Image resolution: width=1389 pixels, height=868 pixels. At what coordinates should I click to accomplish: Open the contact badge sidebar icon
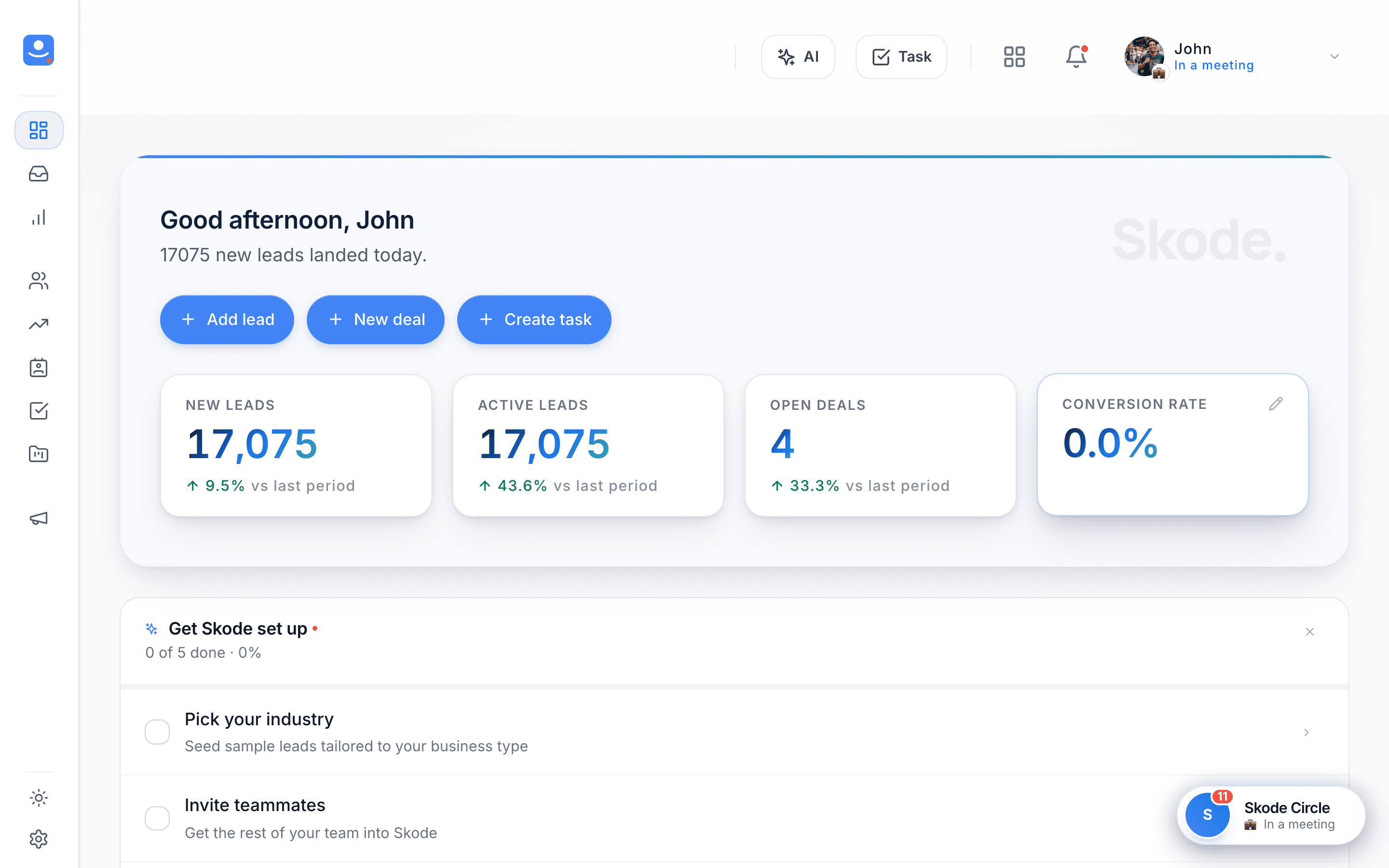tap(39, 367)
